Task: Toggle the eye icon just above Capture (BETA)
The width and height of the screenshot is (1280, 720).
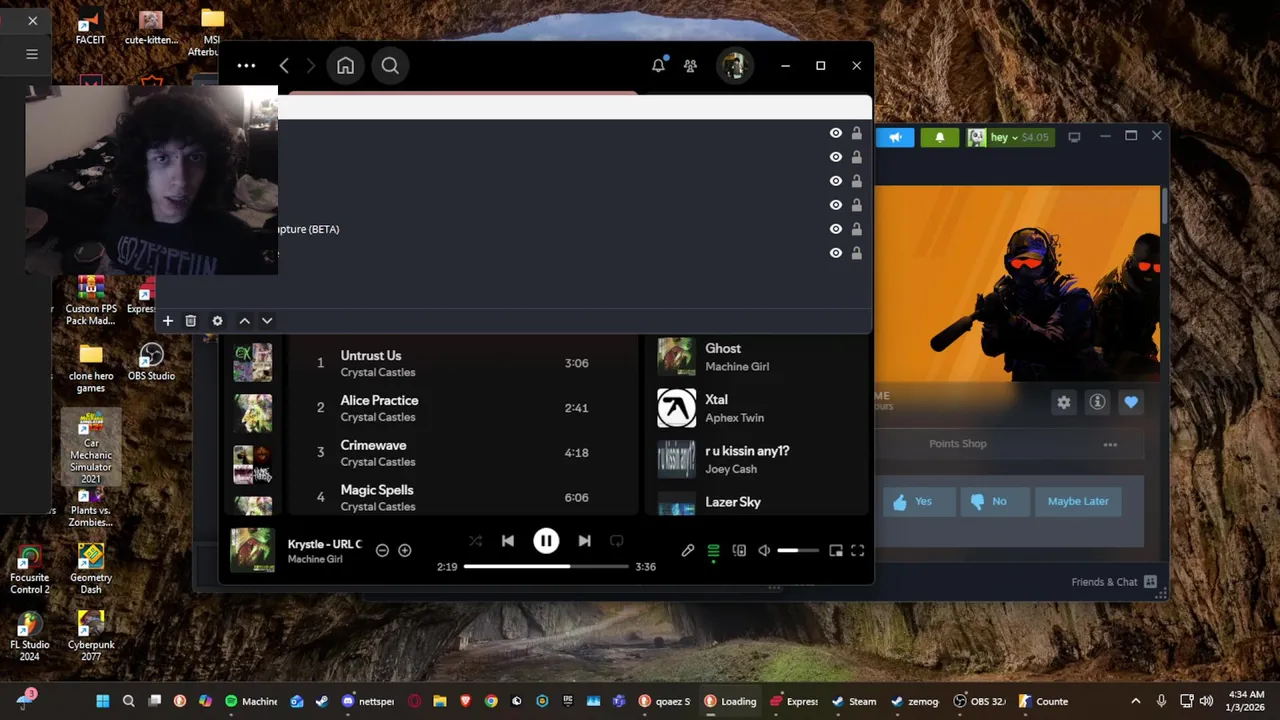Action: 835,205
